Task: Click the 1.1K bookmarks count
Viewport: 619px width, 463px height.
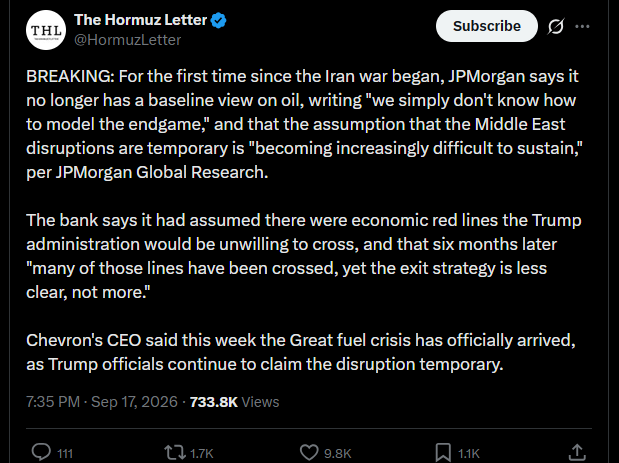Action: [469, 454]
